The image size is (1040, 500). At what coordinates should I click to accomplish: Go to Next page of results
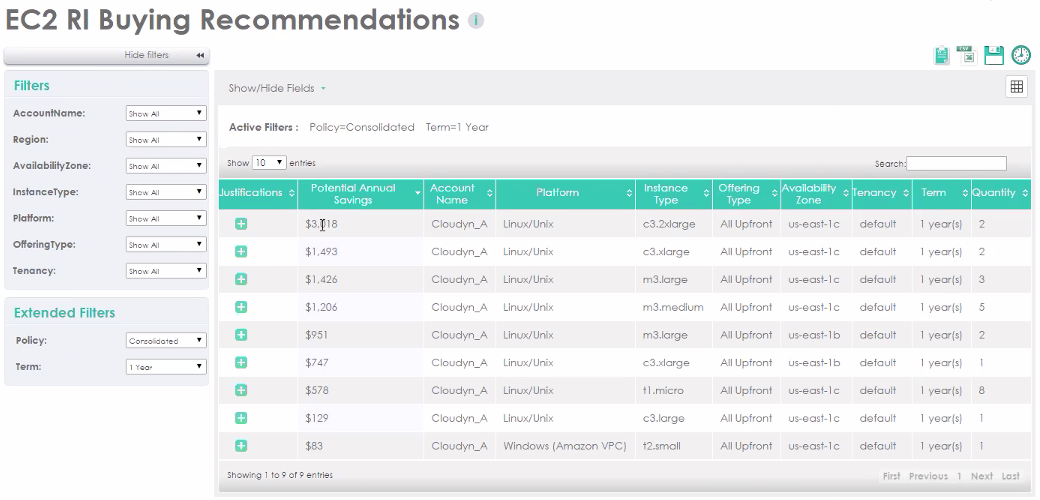pos(982,476)
